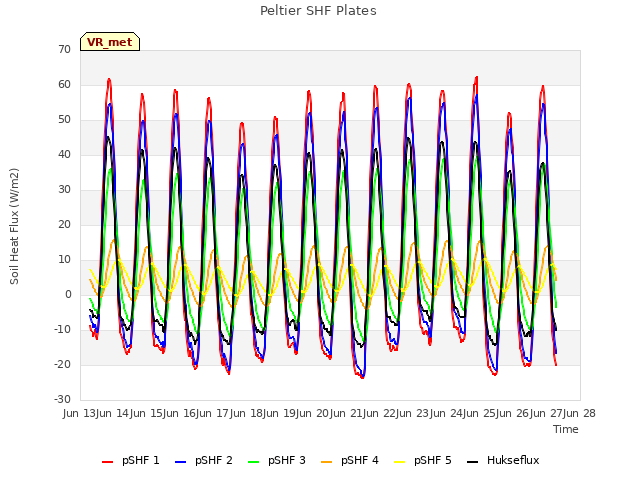Click the black Hukseflux legend swatch

pos(472,462)
